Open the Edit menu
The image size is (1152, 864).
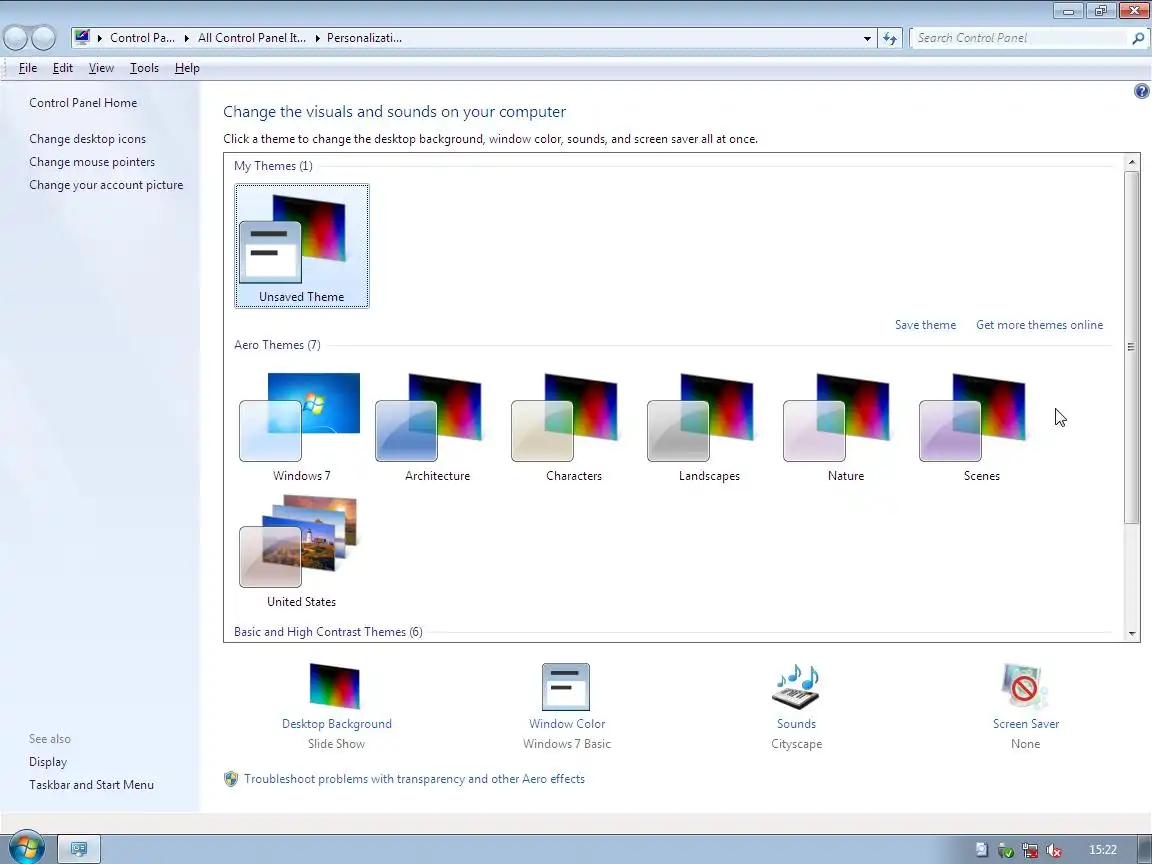pos(62,68)
